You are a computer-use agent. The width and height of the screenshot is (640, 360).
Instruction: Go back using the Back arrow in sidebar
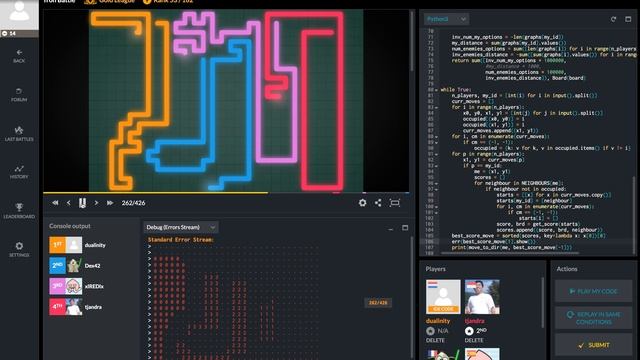click(x=19, y=56)
